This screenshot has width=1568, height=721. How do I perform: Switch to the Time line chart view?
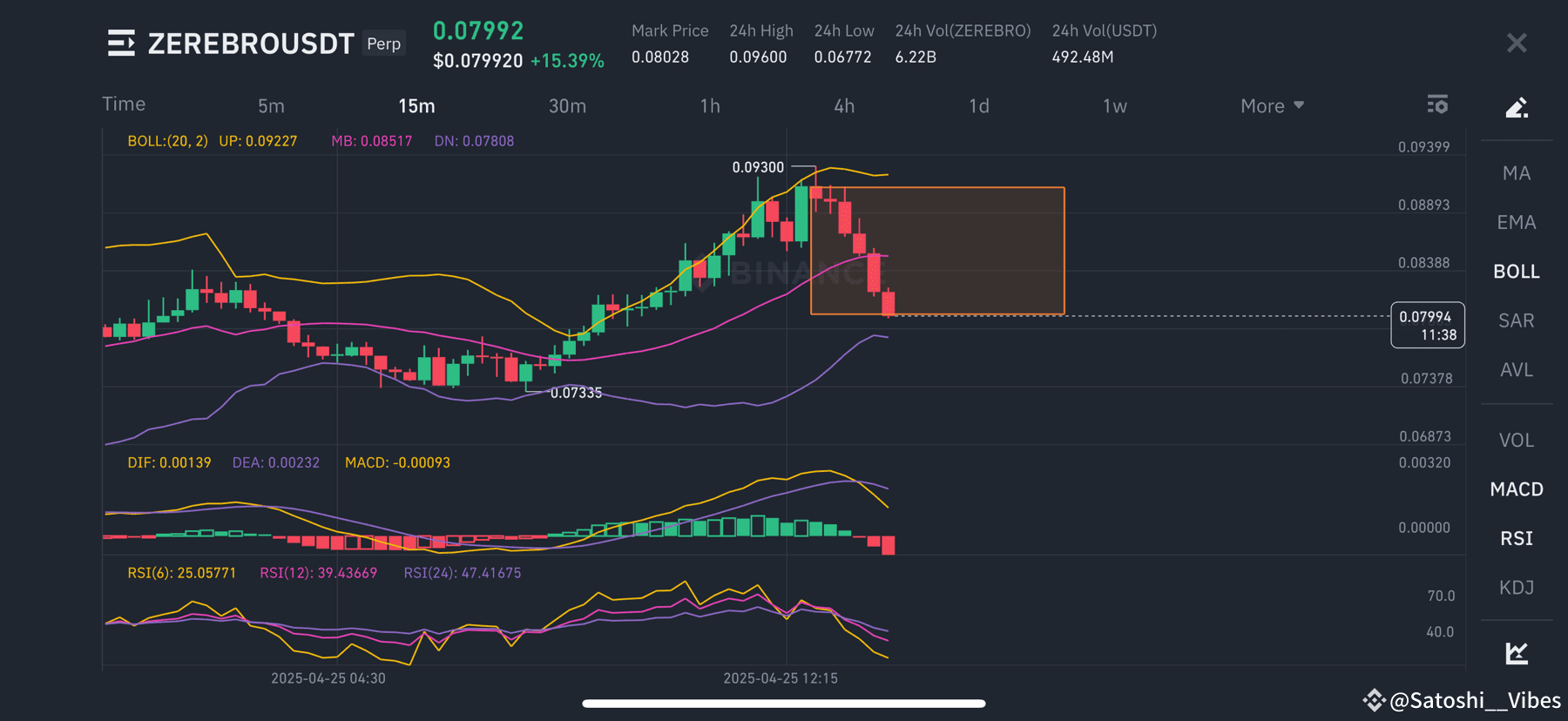(x=124, y=104)
